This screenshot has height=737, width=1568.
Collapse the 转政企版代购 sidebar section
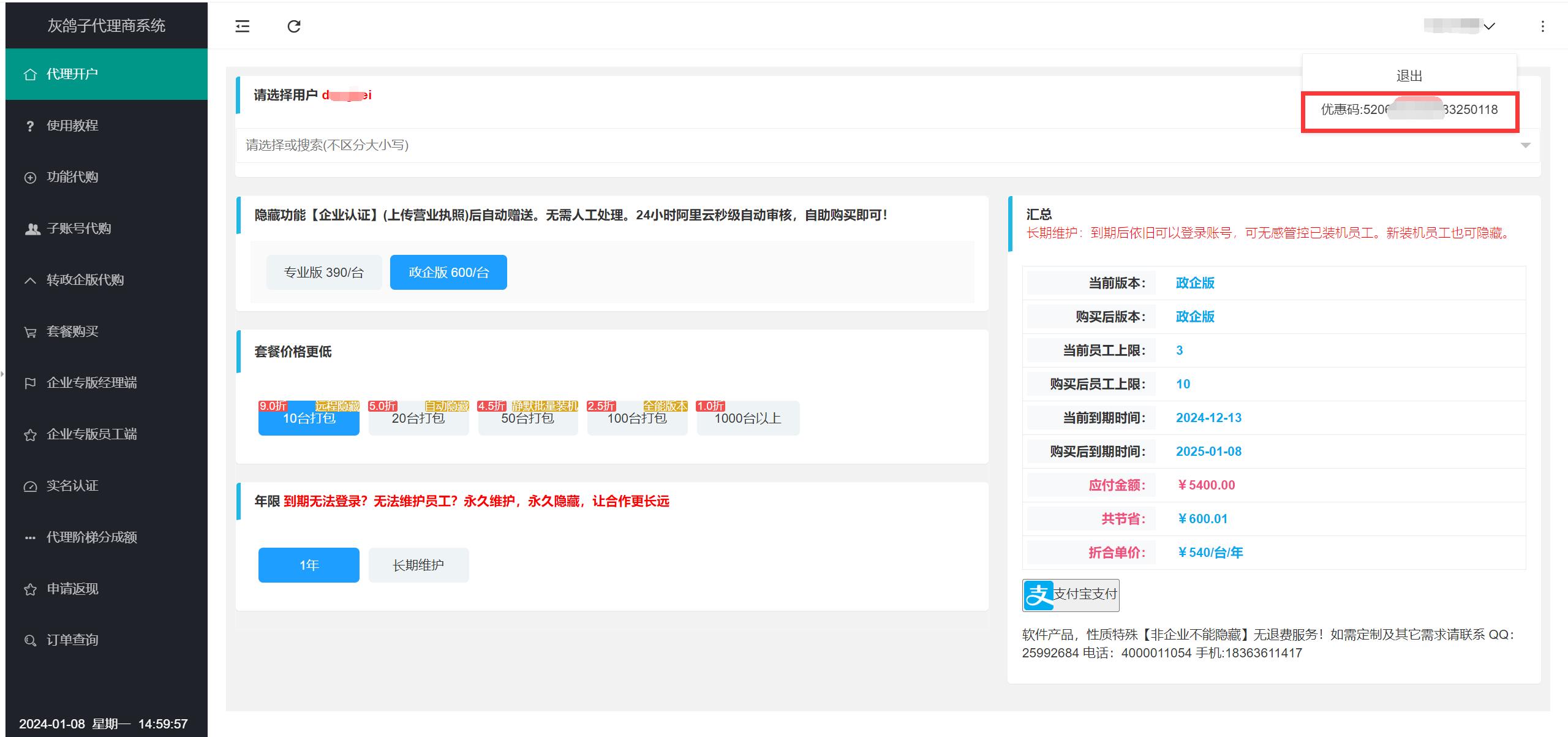tap(85, 280)
